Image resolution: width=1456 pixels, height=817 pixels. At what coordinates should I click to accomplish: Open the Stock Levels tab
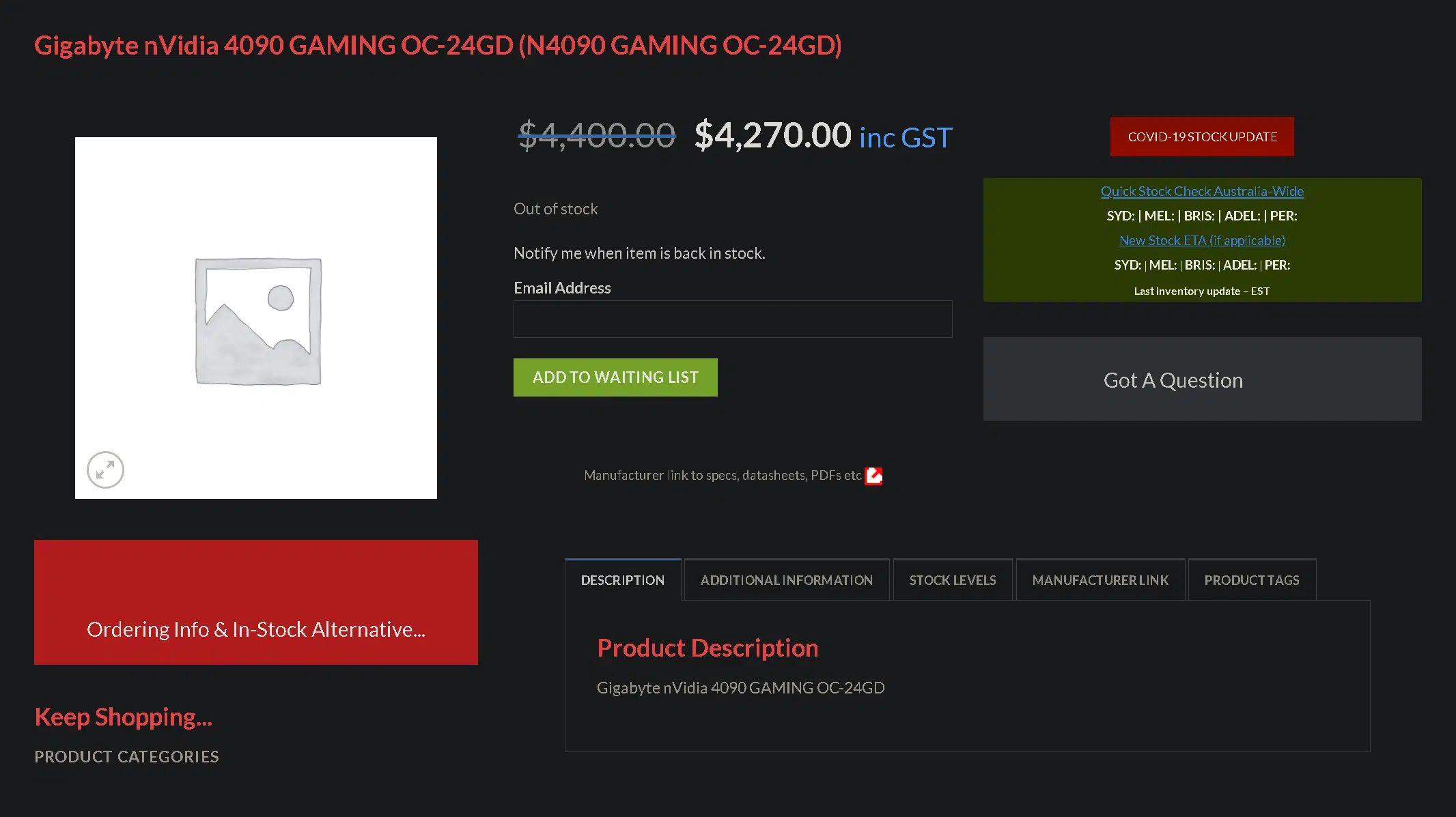pyautogui.click(x=953, y=580)
